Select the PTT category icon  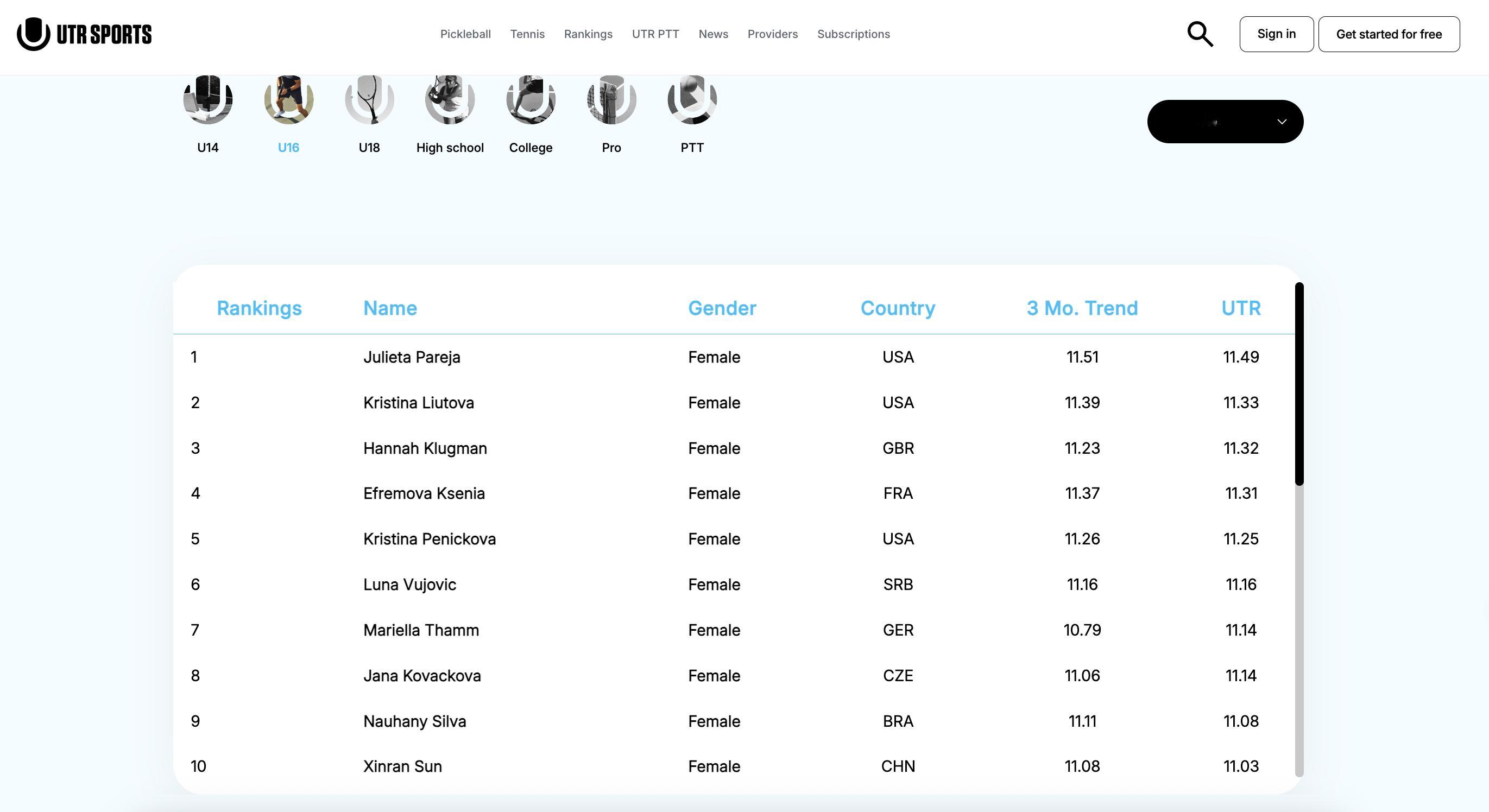tap(692, 100)
